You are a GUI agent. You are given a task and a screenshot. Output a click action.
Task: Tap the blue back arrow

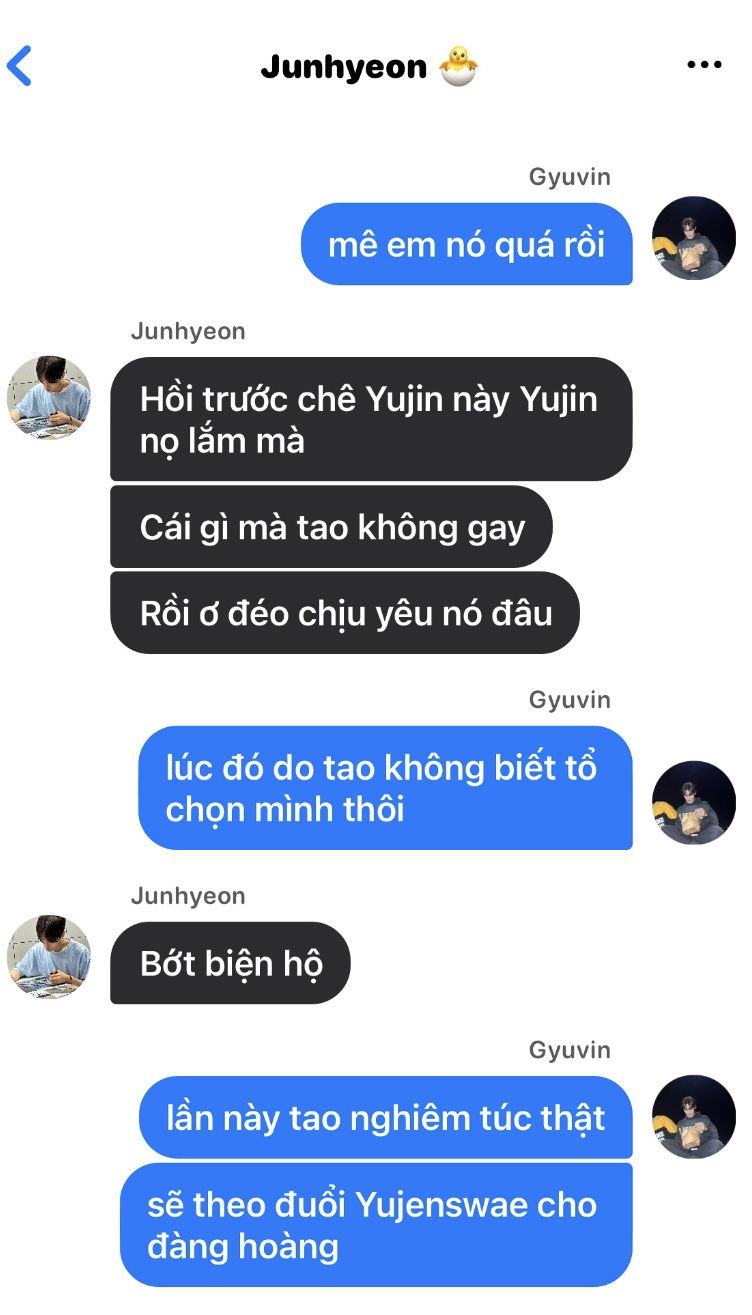coord(19,66)
